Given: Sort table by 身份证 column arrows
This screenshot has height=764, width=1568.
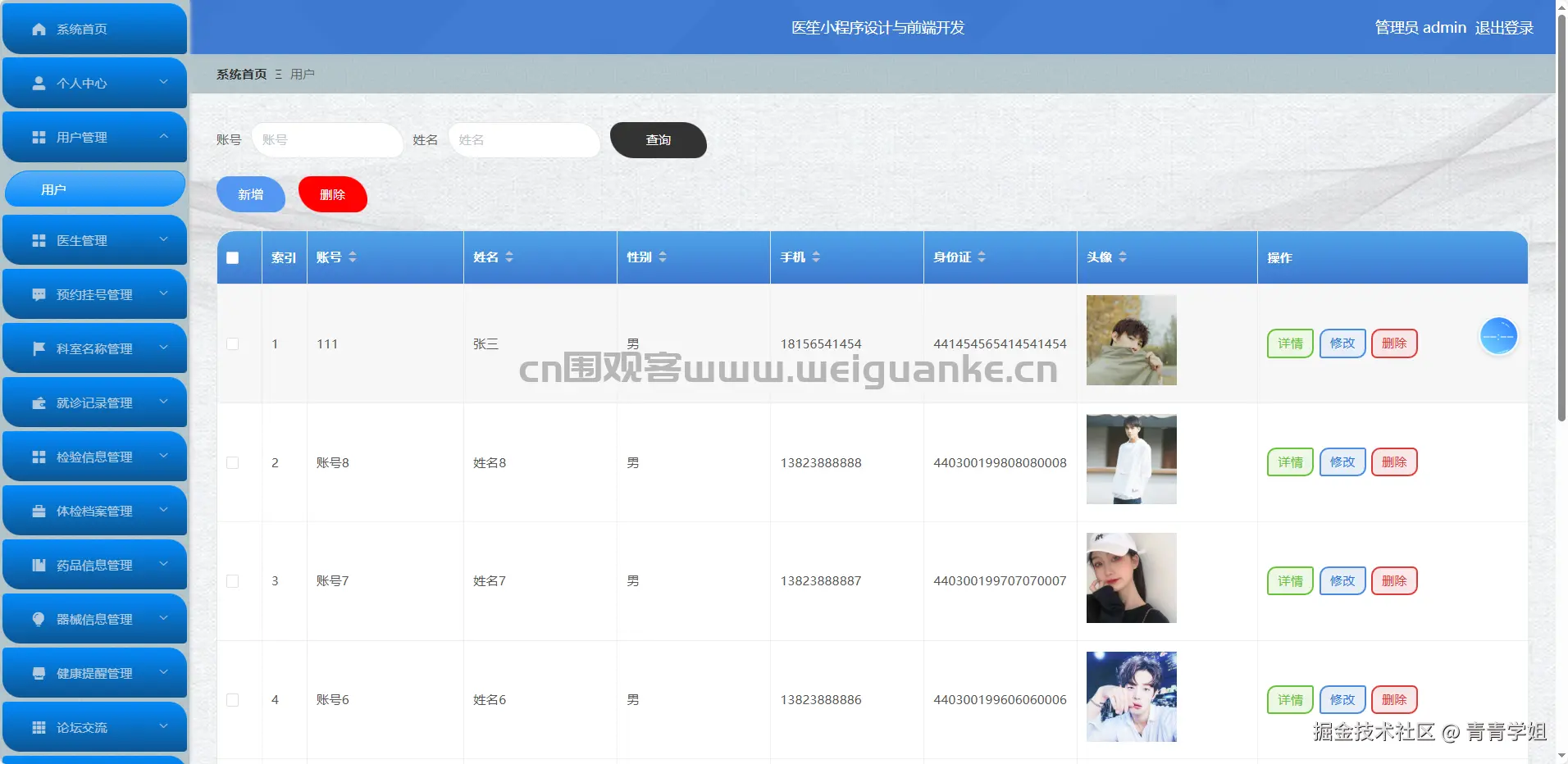Looking at the screenshot, I should (982, 257).
